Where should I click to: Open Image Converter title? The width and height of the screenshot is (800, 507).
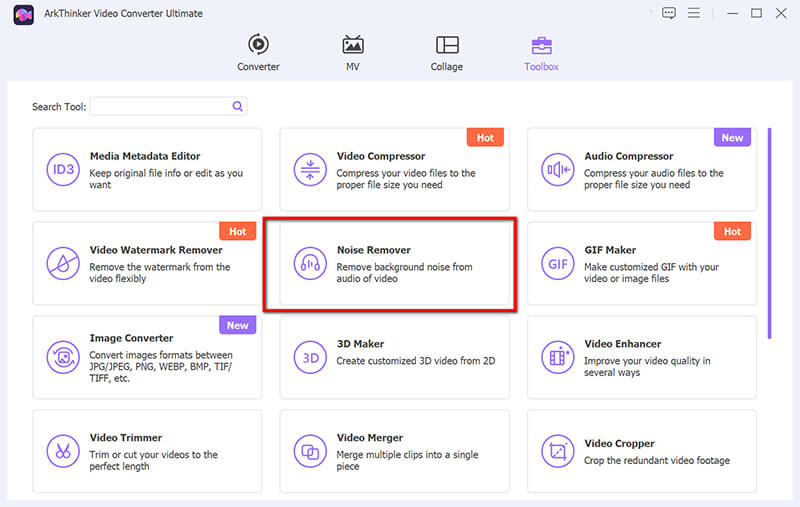[131, 338]
